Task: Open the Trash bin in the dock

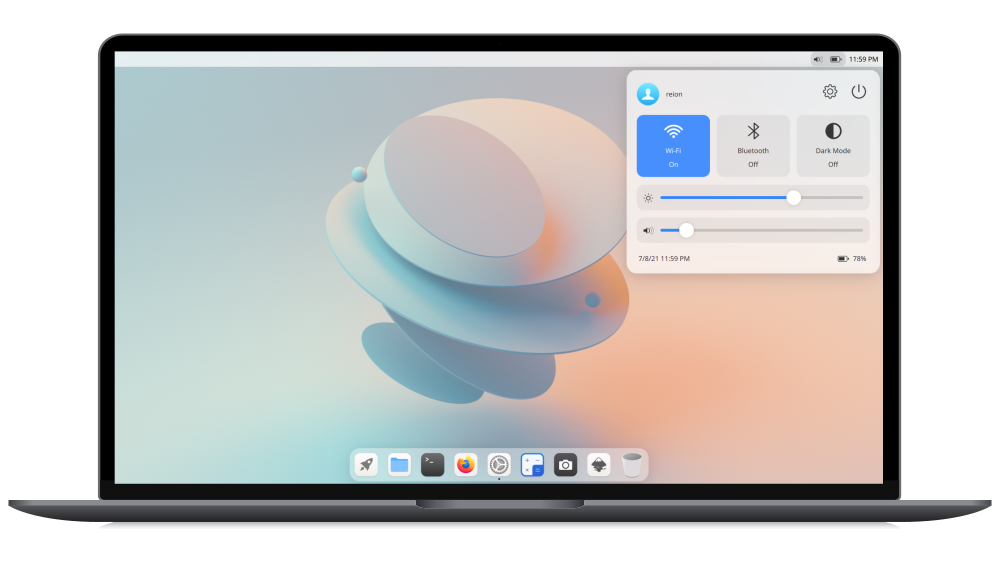Action: [x=631, y=465]
